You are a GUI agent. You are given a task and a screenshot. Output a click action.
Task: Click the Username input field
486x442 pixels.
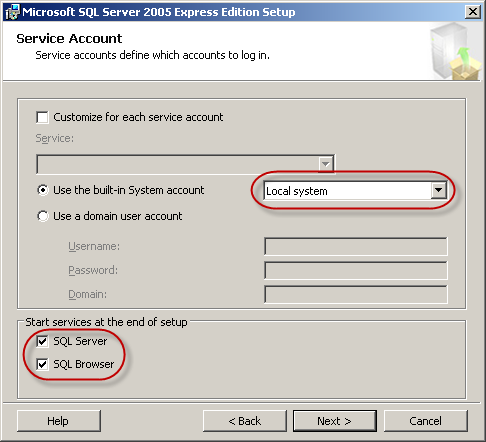click(x=356, y=246)
